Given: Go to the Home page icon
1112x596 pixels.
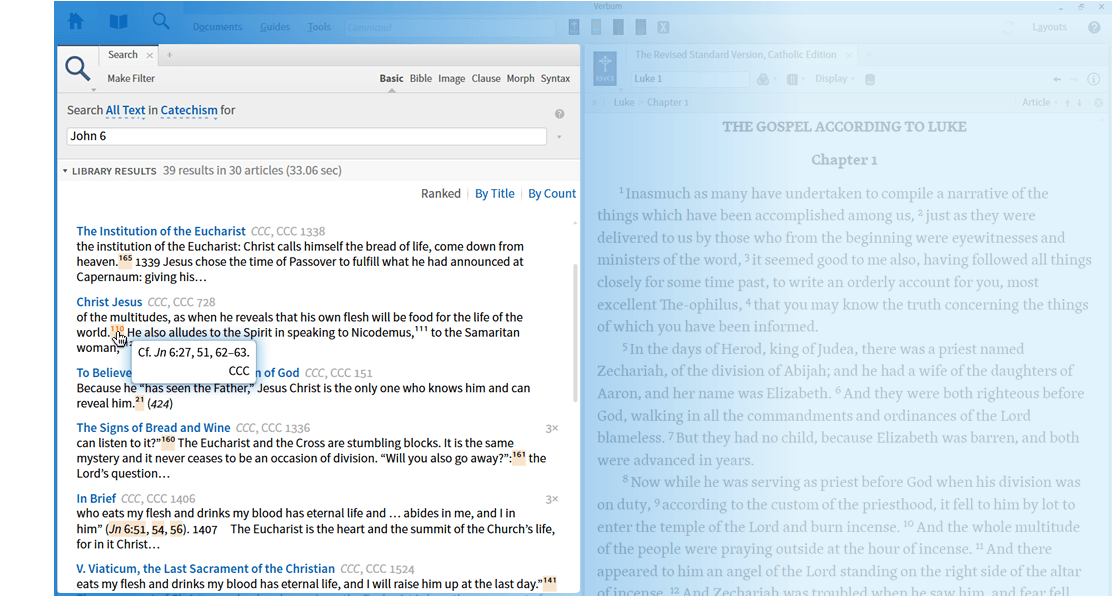Looking at the screenshot, I should [x=76, y=22].
